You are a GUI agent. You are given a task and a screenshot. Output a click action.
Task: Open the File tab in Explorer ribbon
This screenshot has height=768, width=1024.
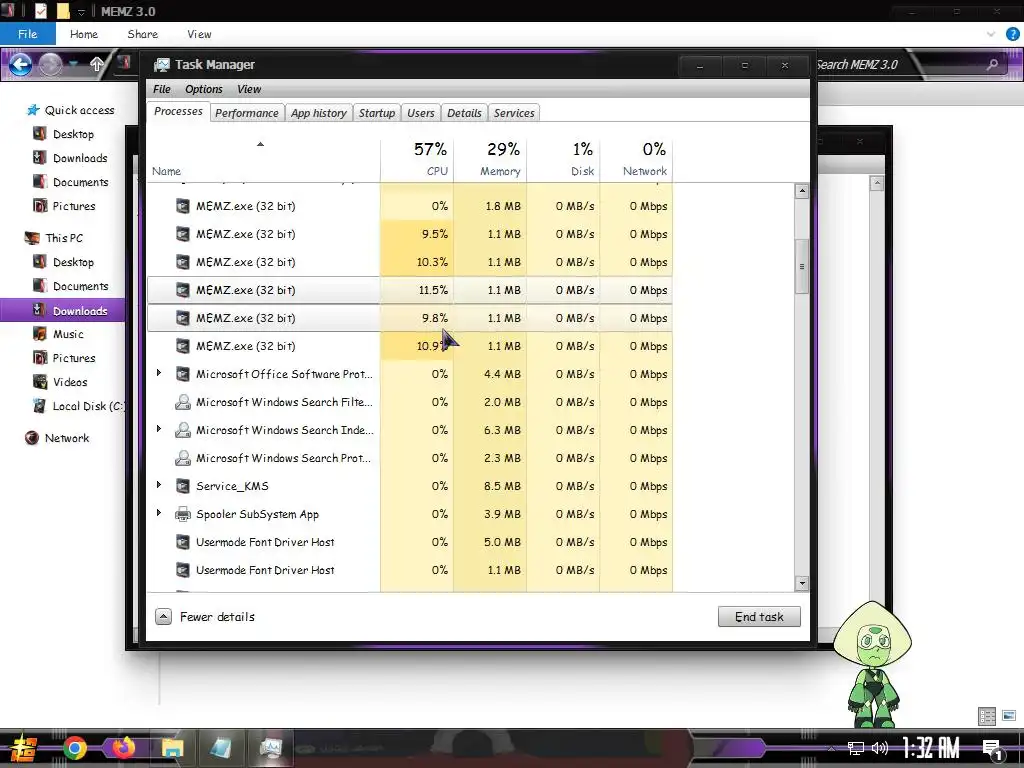pyautogui.click(x=27, y=34)
